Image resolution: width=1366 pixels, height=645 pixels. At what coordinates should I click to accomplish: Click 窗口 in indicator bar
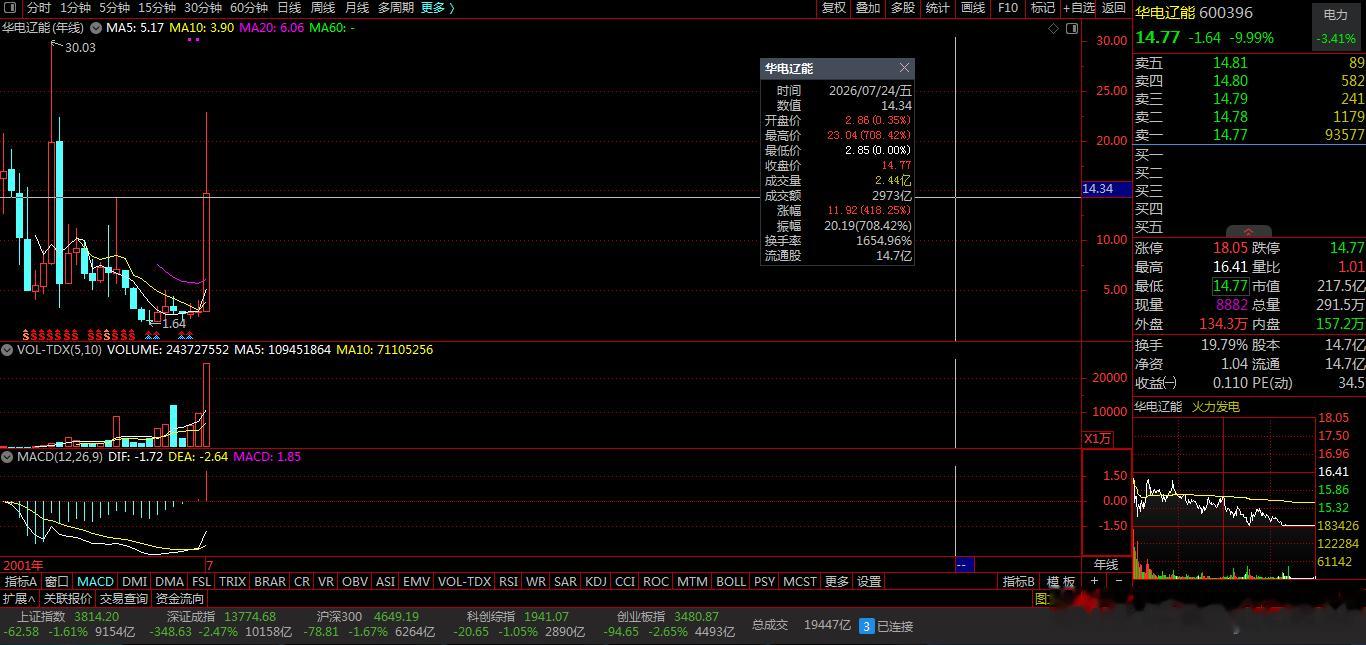[x=57, y=581]
